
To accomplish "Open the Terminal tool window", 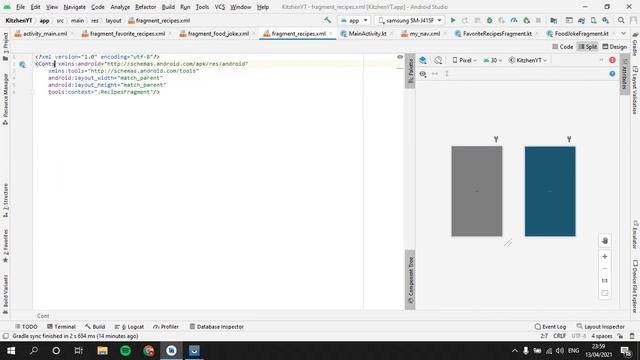I will click(62, 327).
